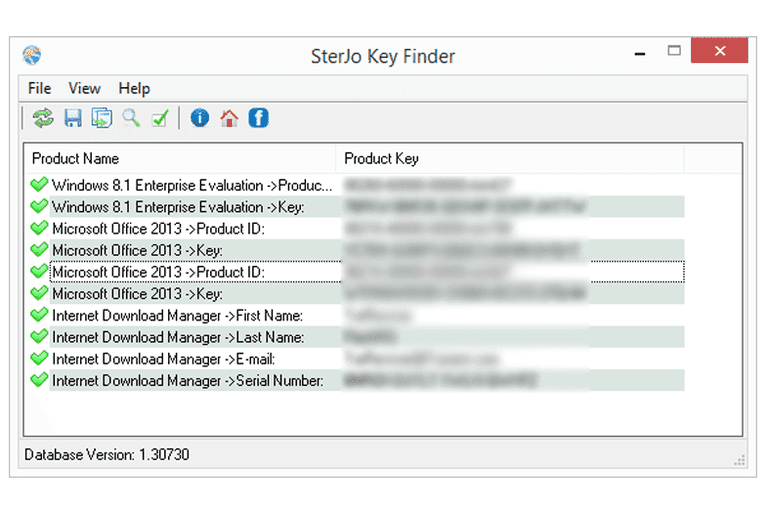Select row Internet Download Manager ->Serial Number:
The width and height of the screenshot is (768, 512).
[356, 380]
